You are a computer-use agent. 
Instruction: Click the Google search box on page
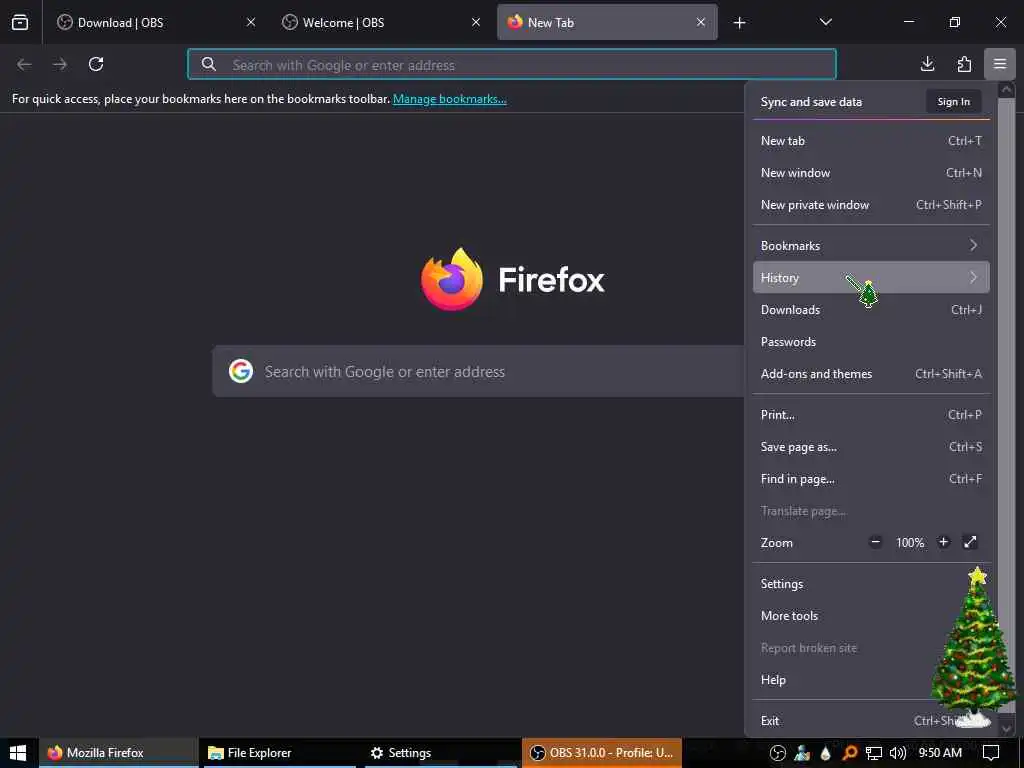(478, 372)
